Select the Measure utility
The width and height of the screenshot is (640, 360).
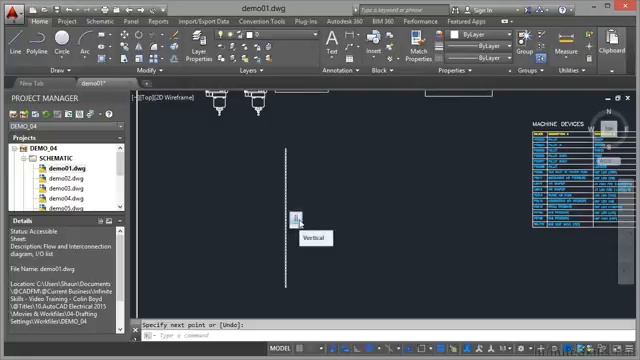[x=566, y=42]
